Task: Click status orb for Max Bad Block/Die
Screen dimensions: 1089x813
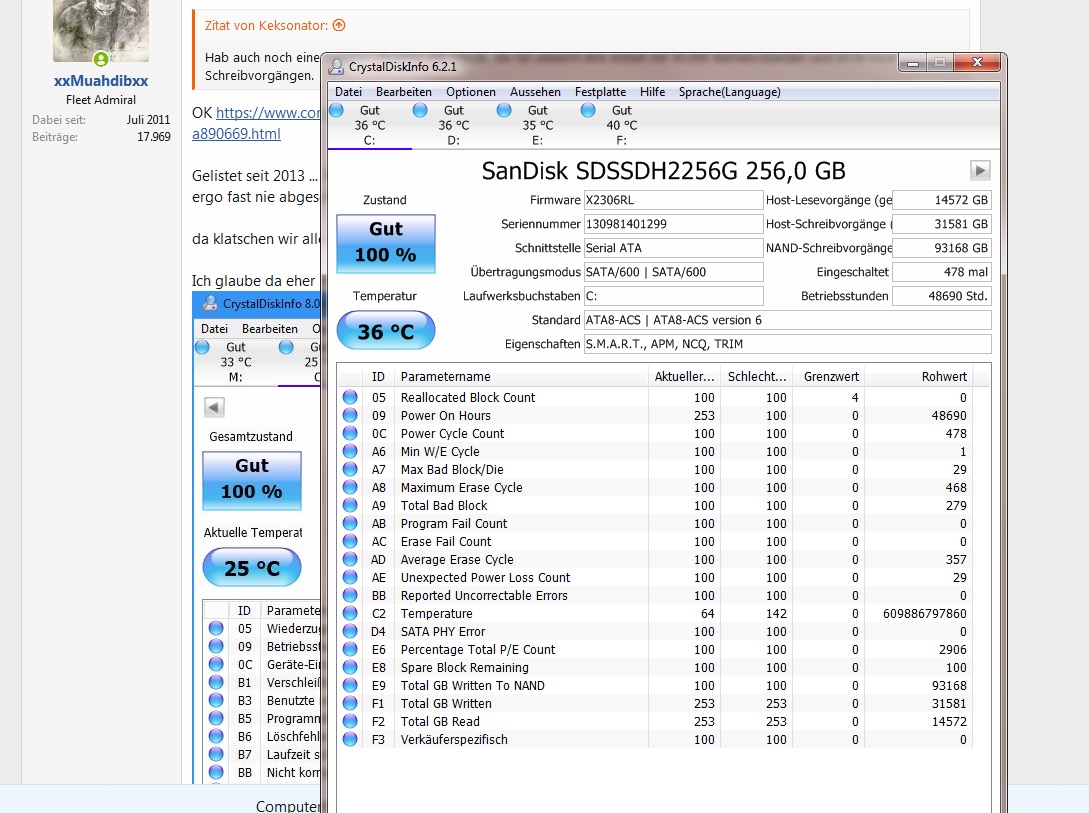Action: [350, 469]
